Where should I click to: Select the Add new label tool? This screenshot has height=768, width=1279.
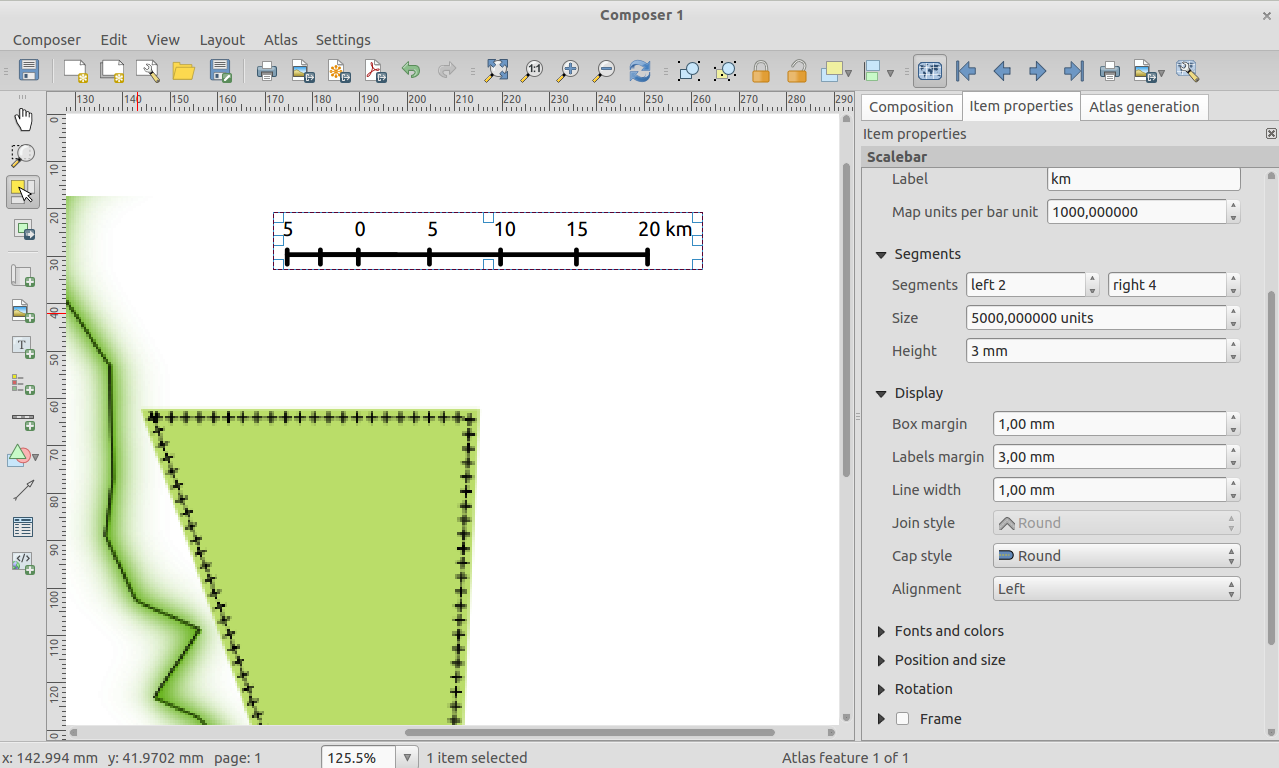point(23,347)
